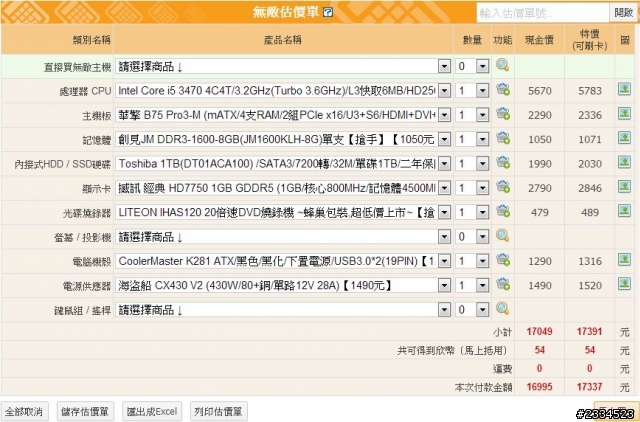
Task: Open the 電腦機殼 dropdown showing CoolerMaster K281
Action: 283,261
